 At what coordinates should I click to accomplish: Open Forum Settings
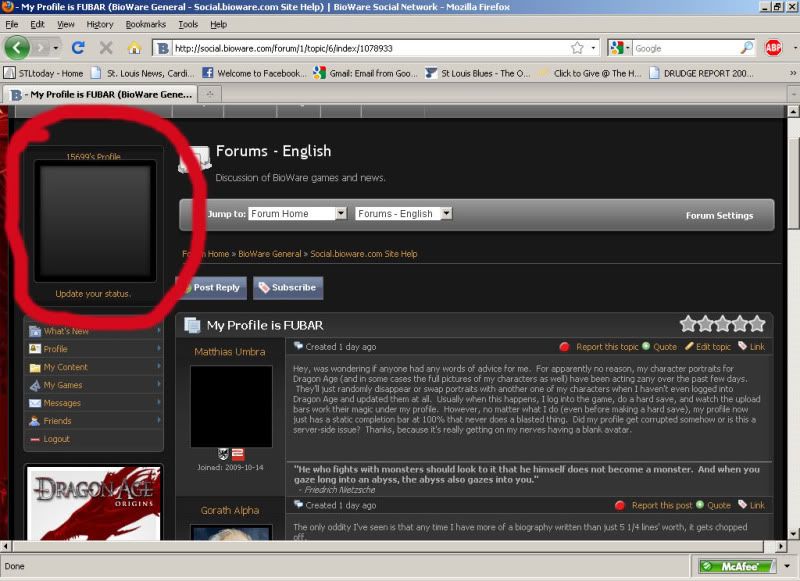coord(719,215)
